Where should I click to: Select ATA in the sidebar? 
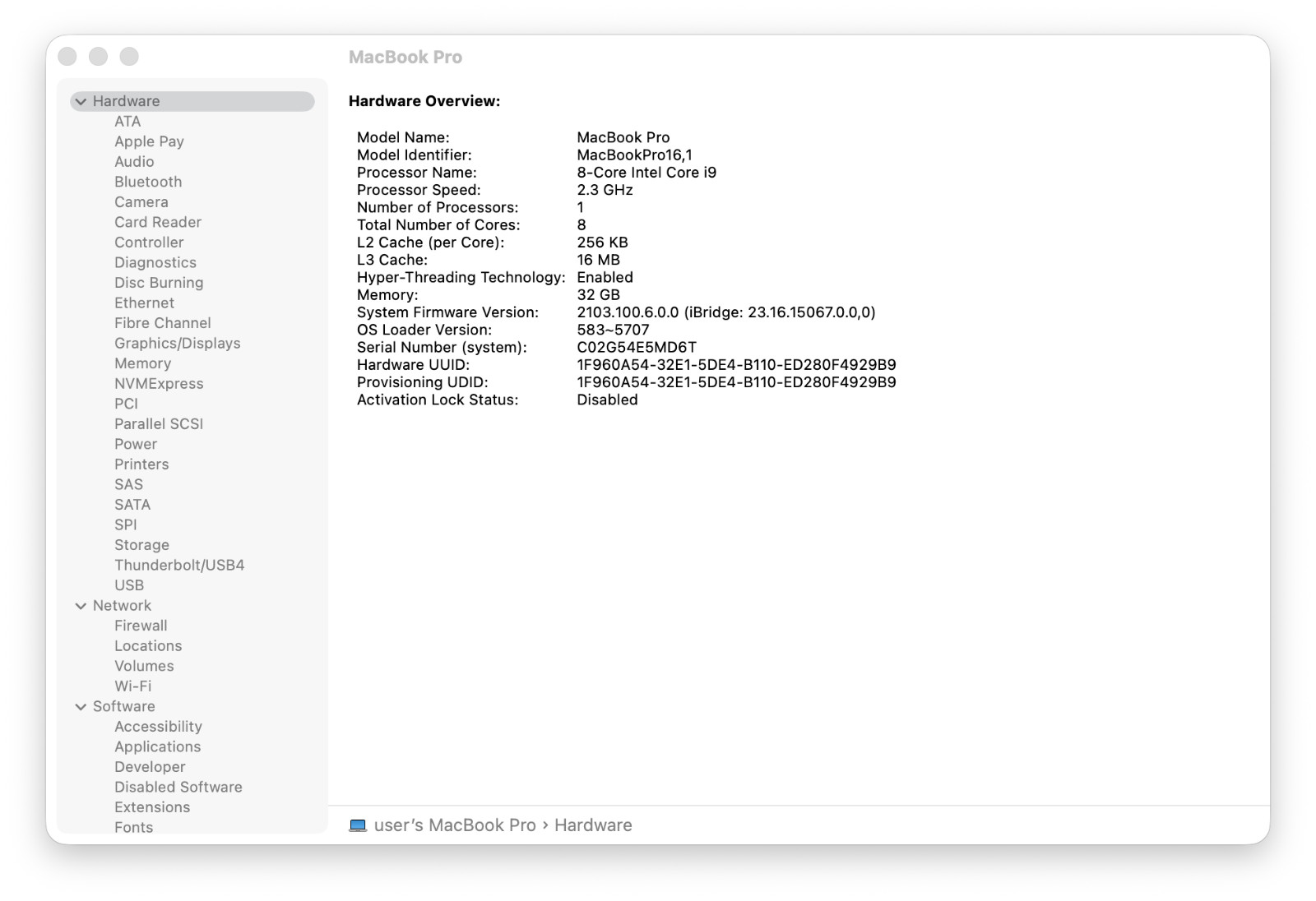[127, 122]
